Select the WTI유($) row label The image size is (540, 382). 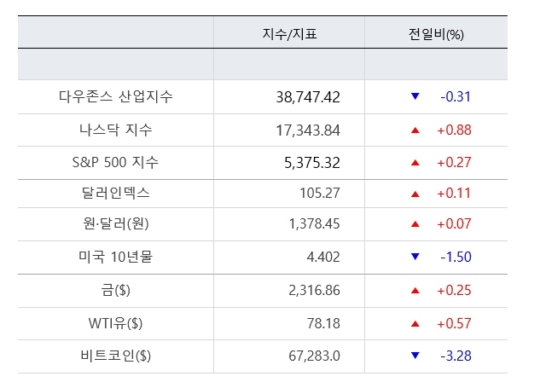[x=115, y=323]
